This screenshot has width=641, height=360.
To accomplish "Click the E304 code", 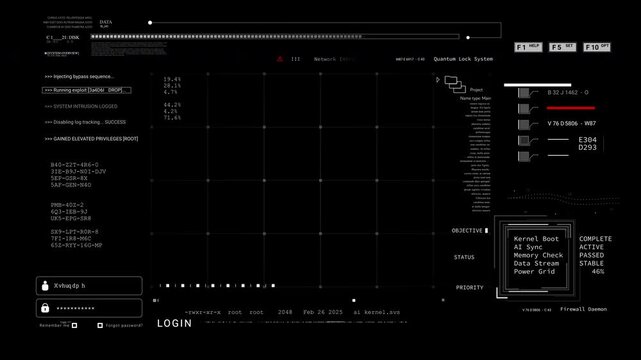I will 587,139.
